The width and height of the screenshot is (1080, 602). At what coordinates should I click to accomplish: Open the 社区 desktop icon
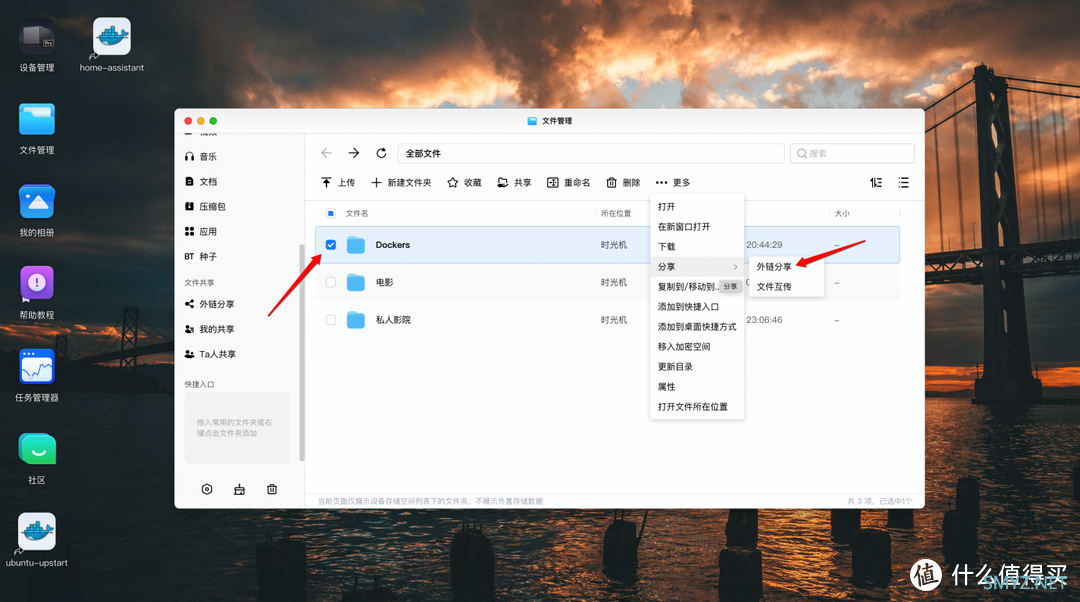click(37, 449)
